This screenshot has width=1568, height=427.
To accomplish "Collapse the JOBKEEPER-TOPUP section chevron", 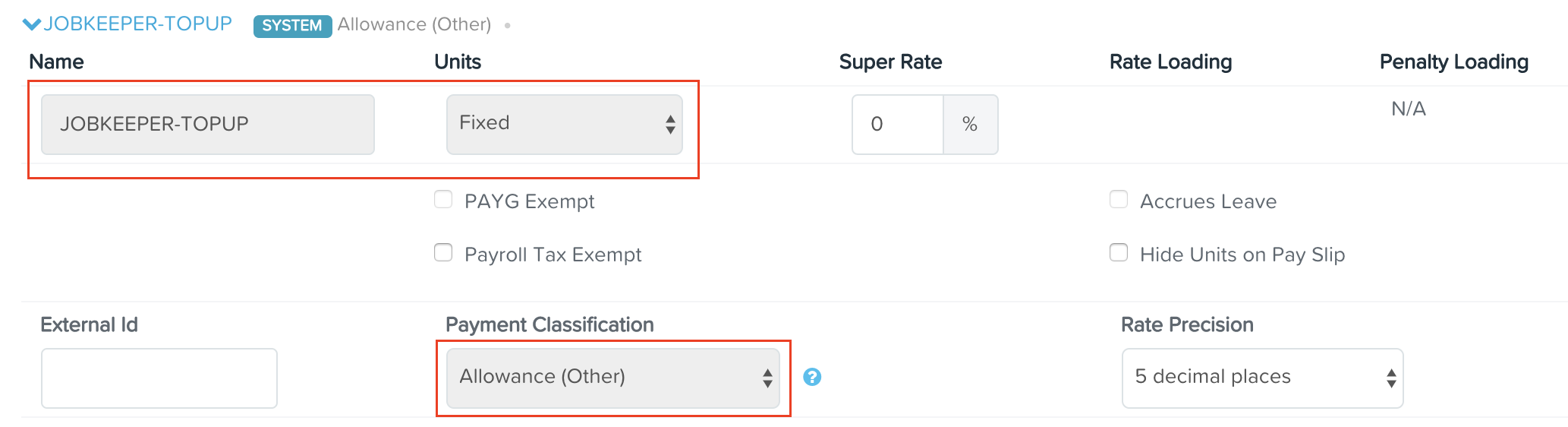I will click(32, 24).
